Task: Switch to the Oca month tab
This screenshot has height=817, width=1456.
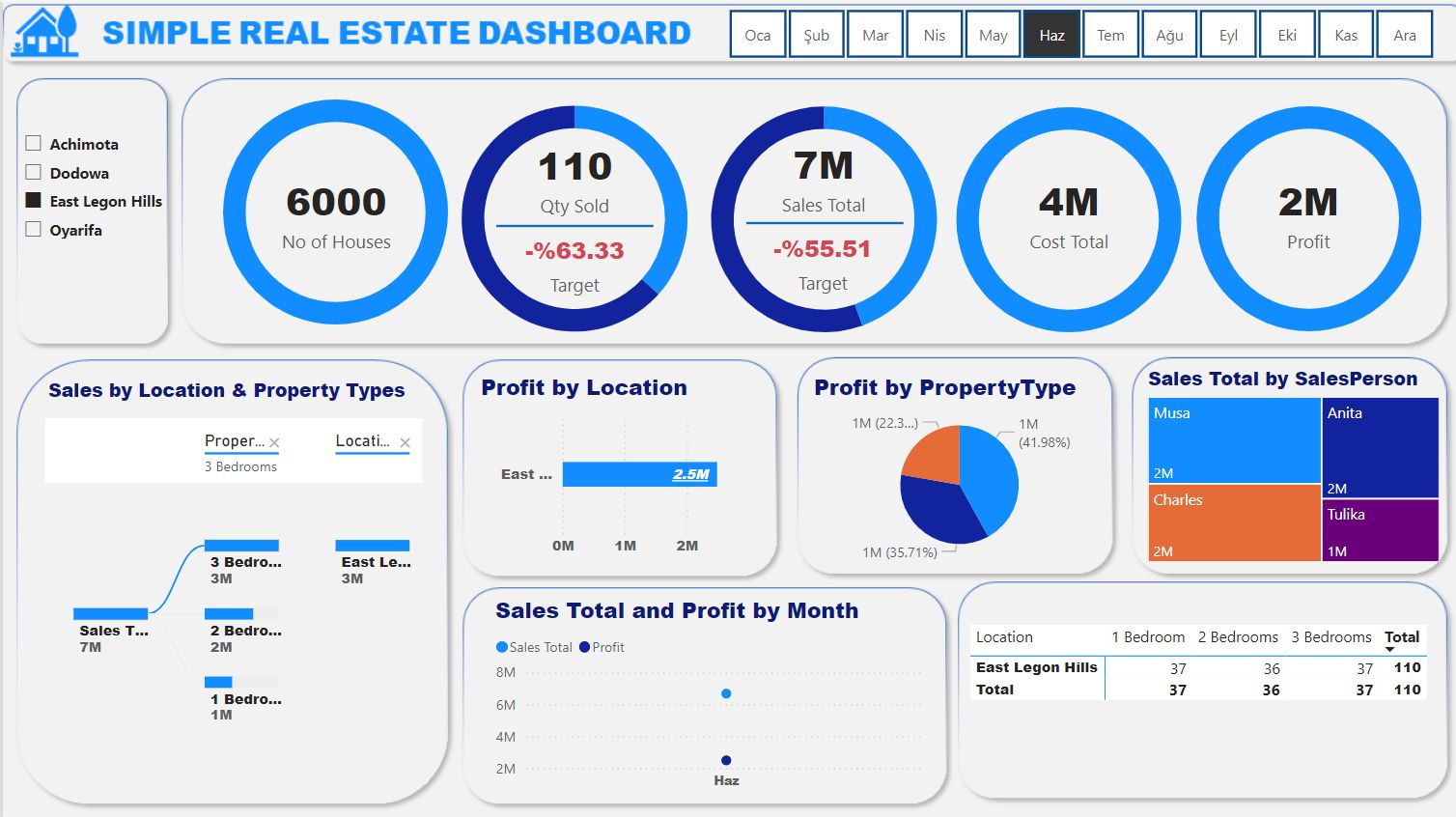Action: (758, 35)
